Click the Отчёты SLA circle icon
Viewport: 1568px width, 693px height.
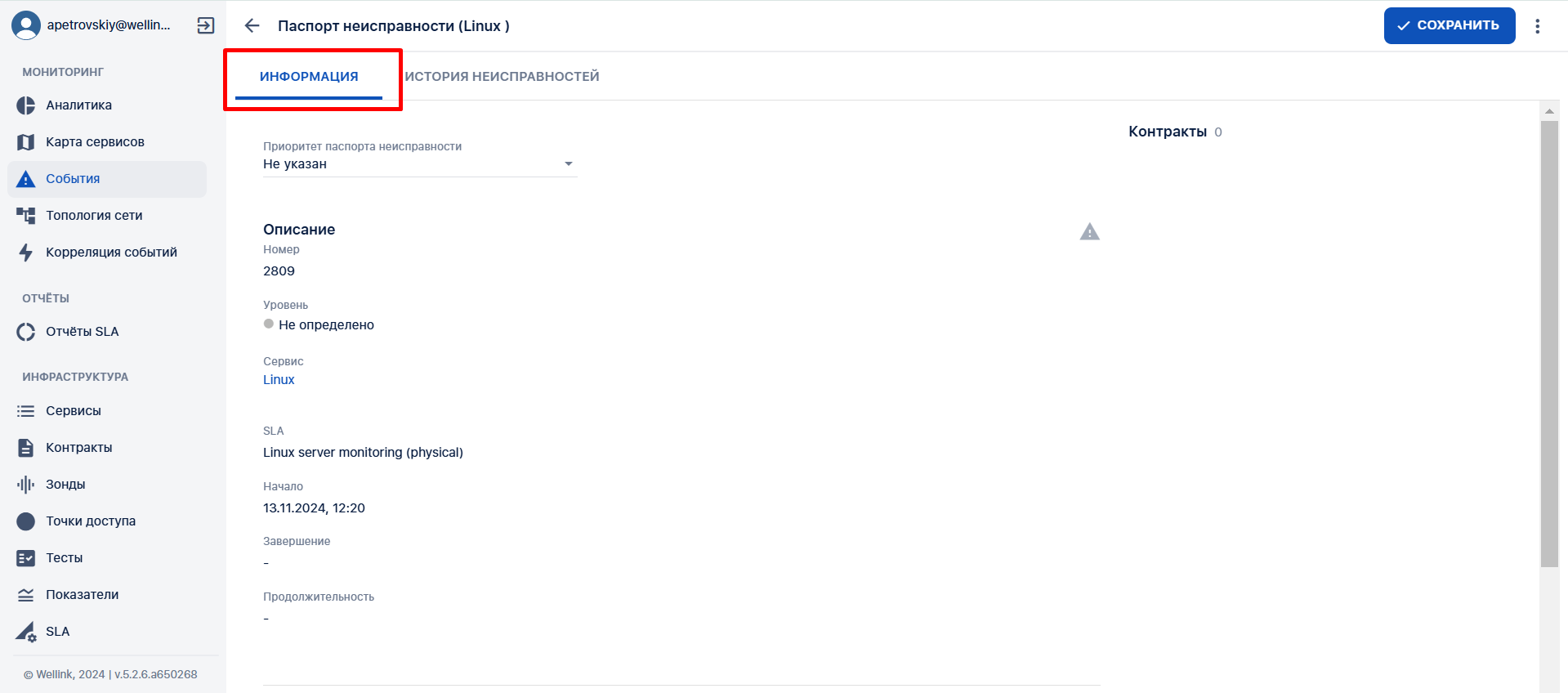(x=26, y=332)
